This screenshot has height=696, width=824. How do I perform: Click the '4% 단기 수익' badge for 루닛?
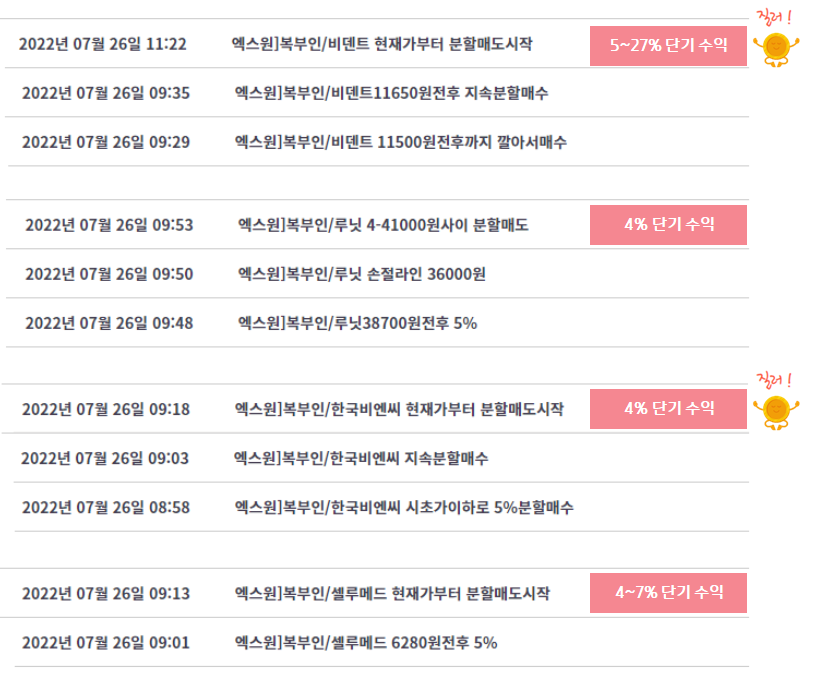[x=668, y=225]
